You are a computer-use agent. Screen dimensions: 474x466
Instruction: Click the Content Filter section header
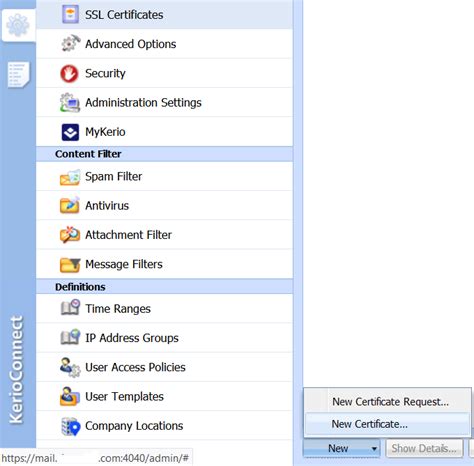[x=164, y=154]
